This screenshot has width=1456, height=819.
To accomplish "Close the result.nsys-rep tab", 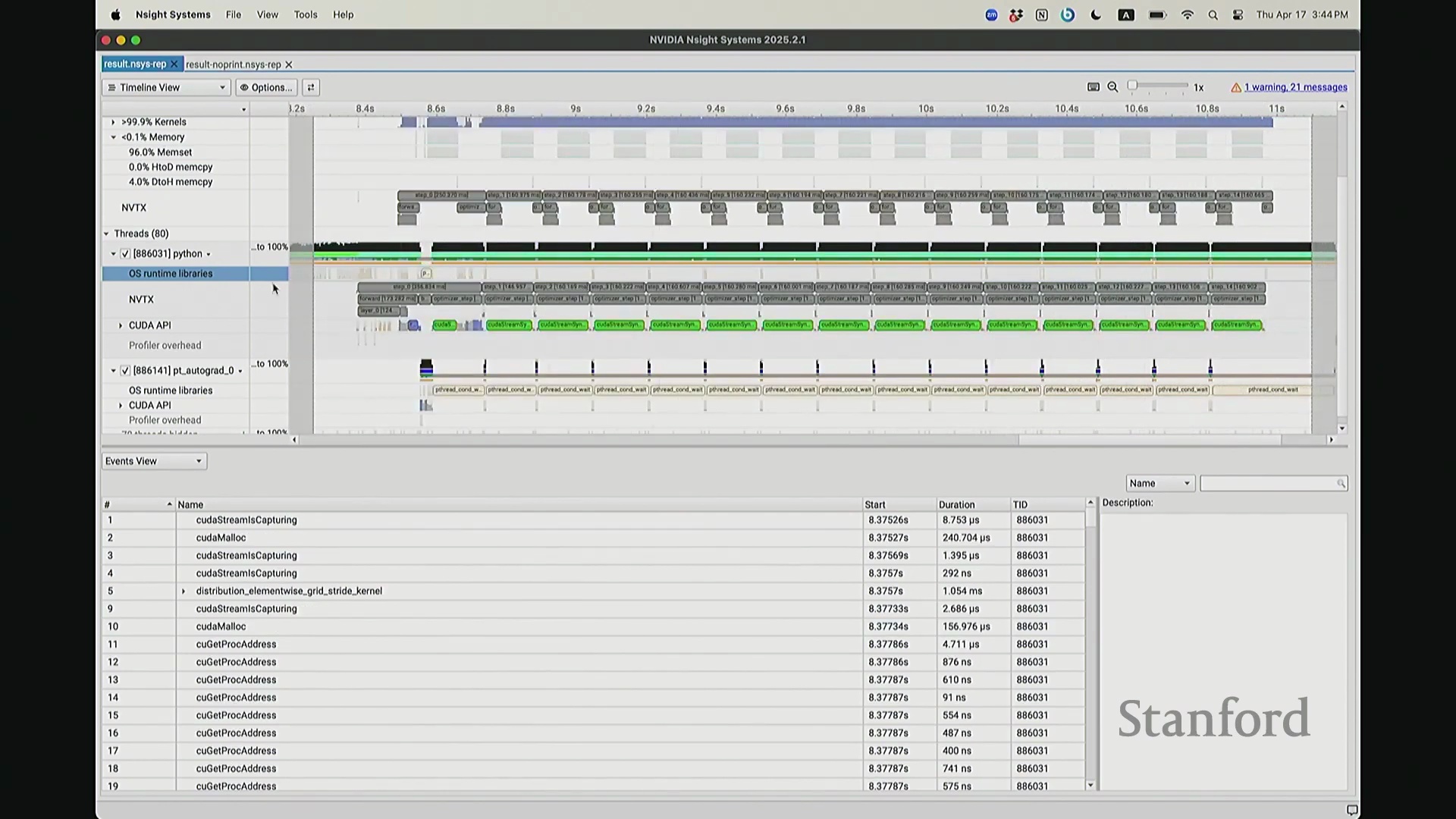I will [x=174, y=64].
